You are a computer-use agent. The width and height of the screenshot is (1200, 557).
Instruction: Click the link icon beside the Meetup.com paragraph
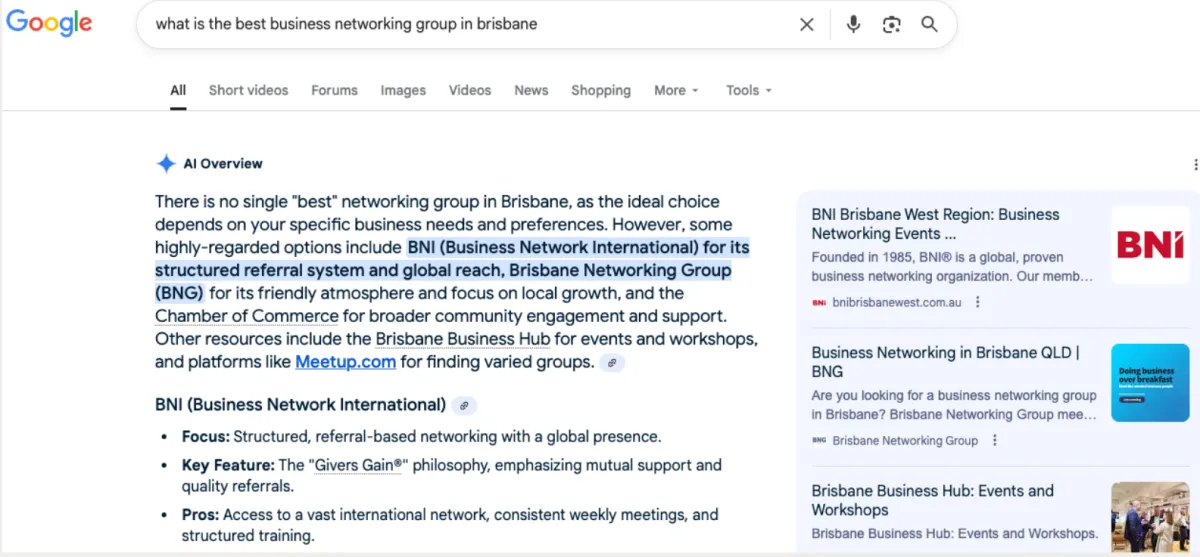(x=612, y=363)
